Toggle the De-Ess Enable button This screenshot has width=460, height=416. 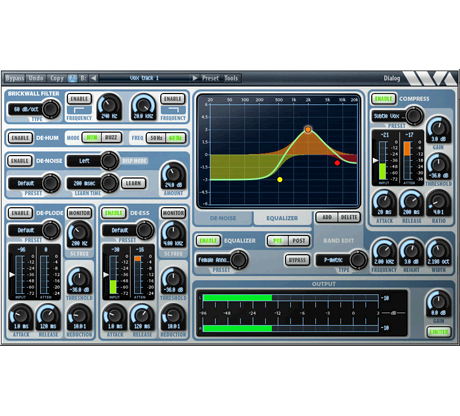pos(114,213)
